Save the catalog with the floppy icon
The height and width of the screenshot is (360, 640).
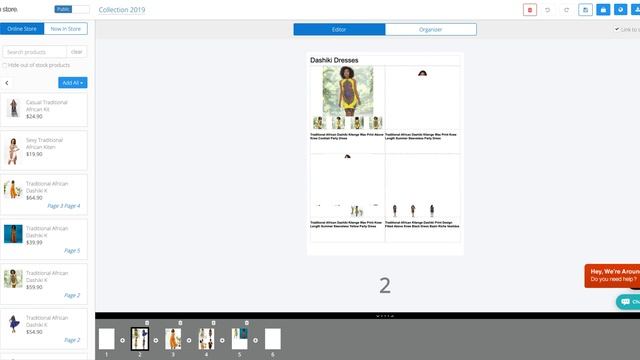(585, 10)
